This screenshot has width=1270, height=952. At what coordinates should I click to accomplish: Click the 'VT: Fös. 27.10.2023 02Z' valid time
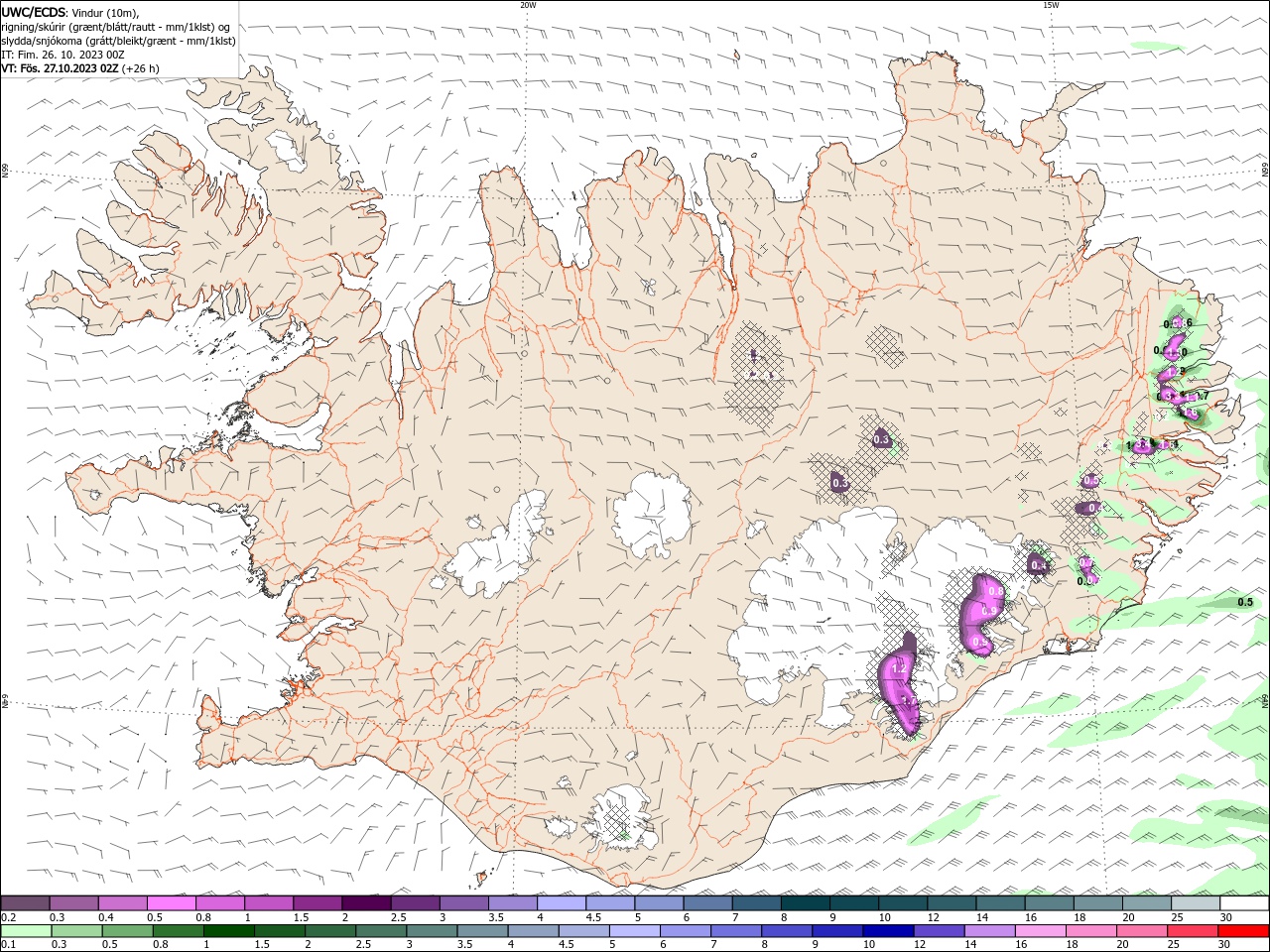[60, 68]
